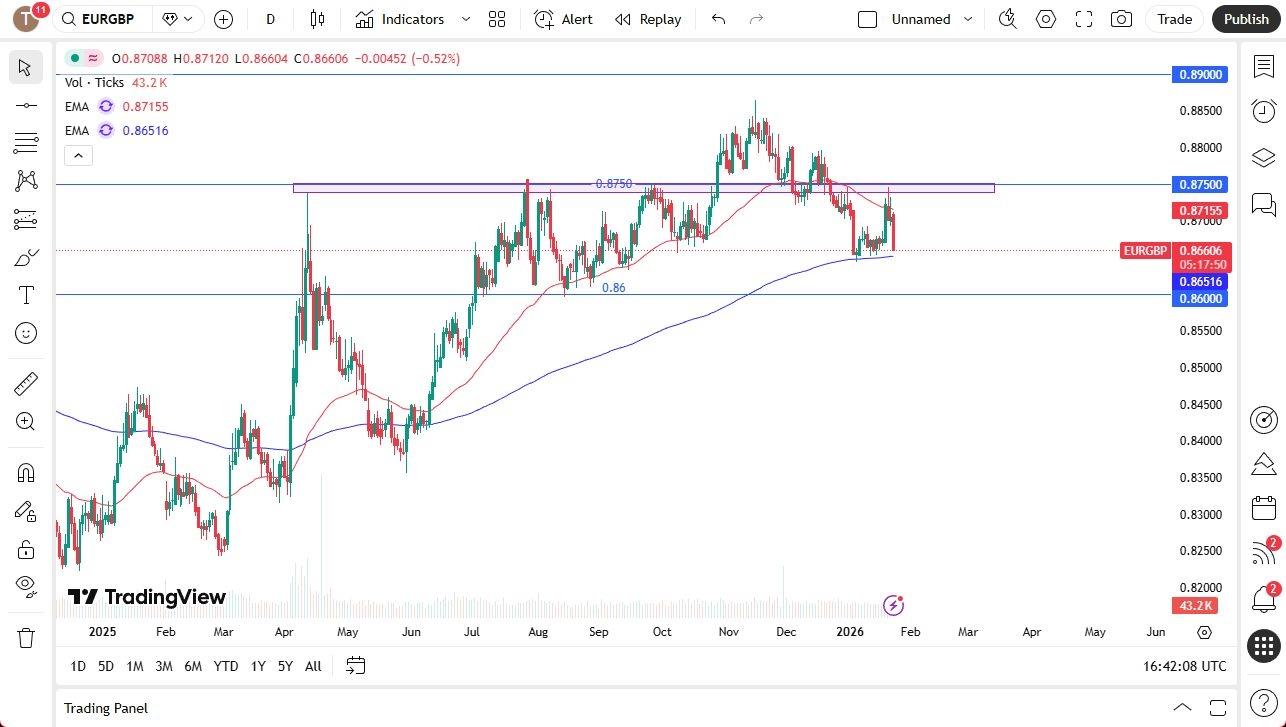Screen dimensions: 1286x727
Task: Expand the Unnamed layout dropdown
Action: [x=967, y=19]
